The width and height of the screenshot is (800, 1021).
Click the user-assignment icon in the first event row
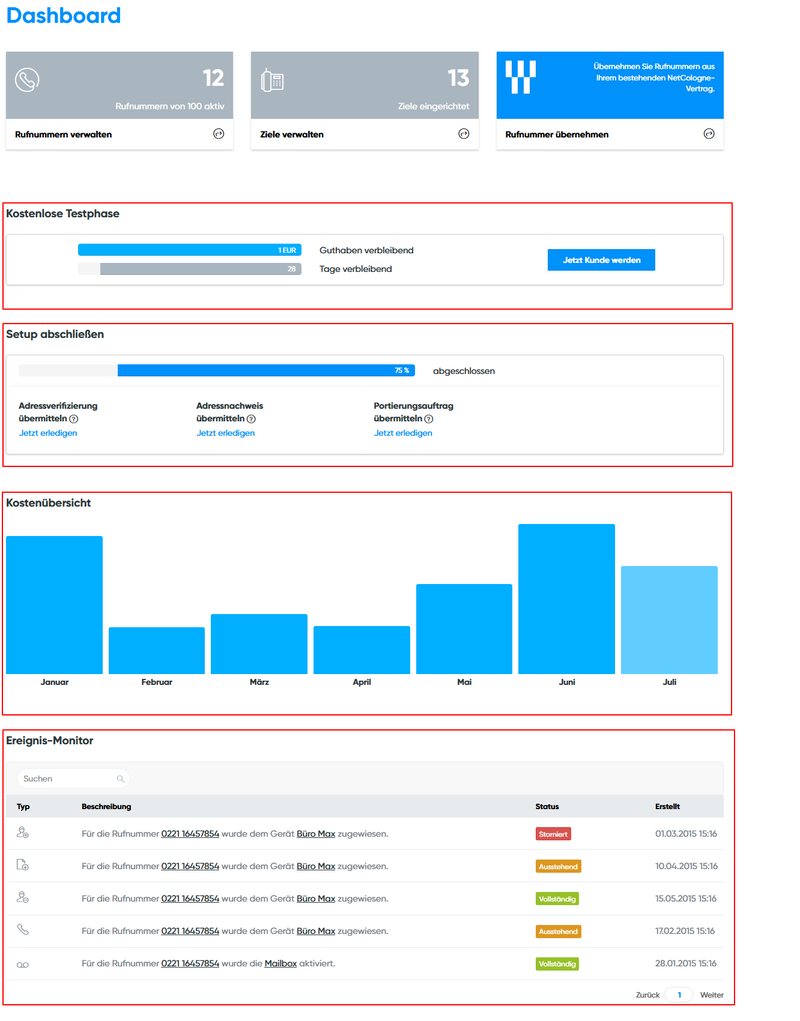pyautogui.click(x=21, y=834)
